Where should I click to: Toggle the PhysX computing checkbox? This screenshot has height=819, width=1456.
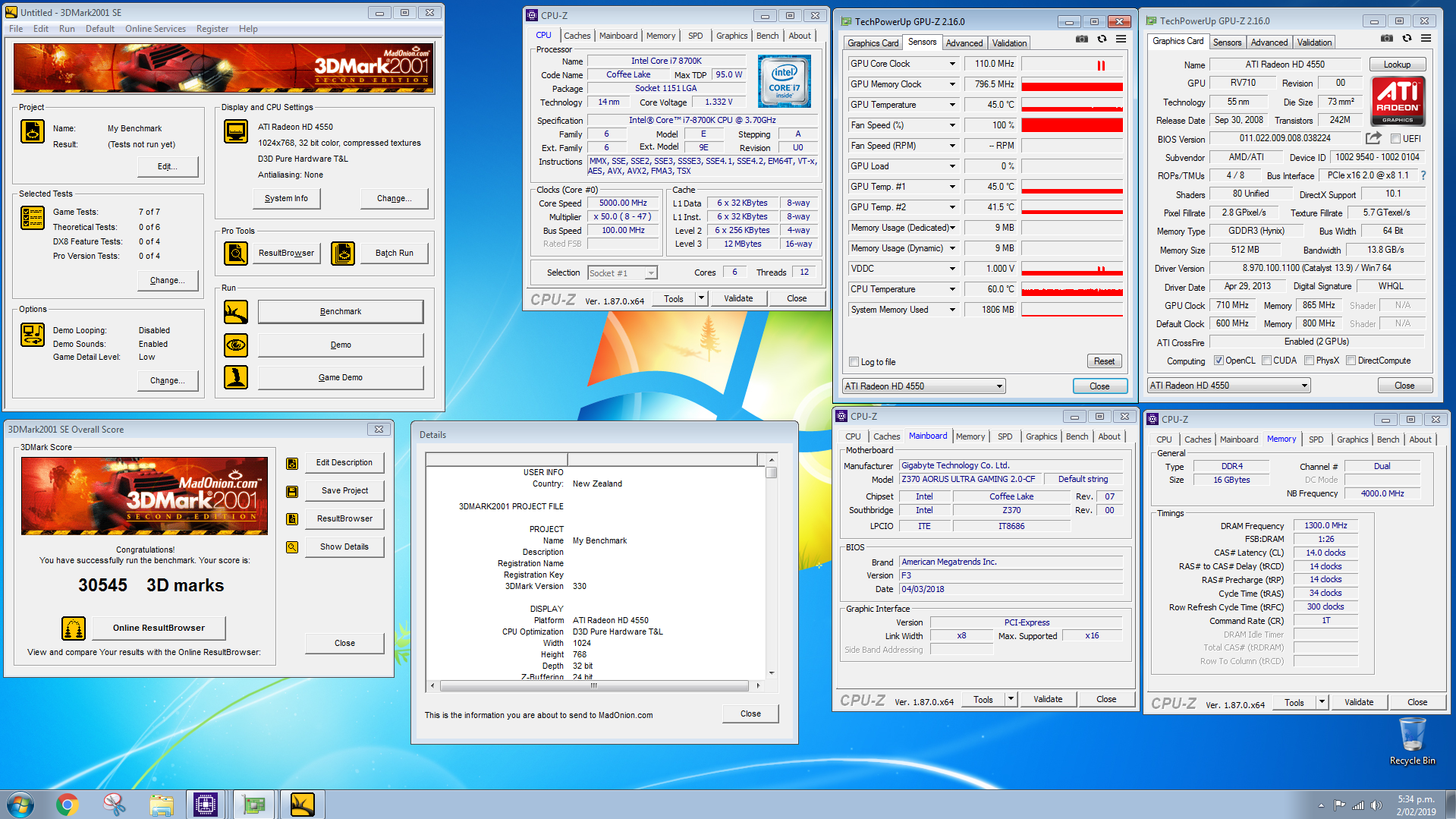coord(1309,361)
